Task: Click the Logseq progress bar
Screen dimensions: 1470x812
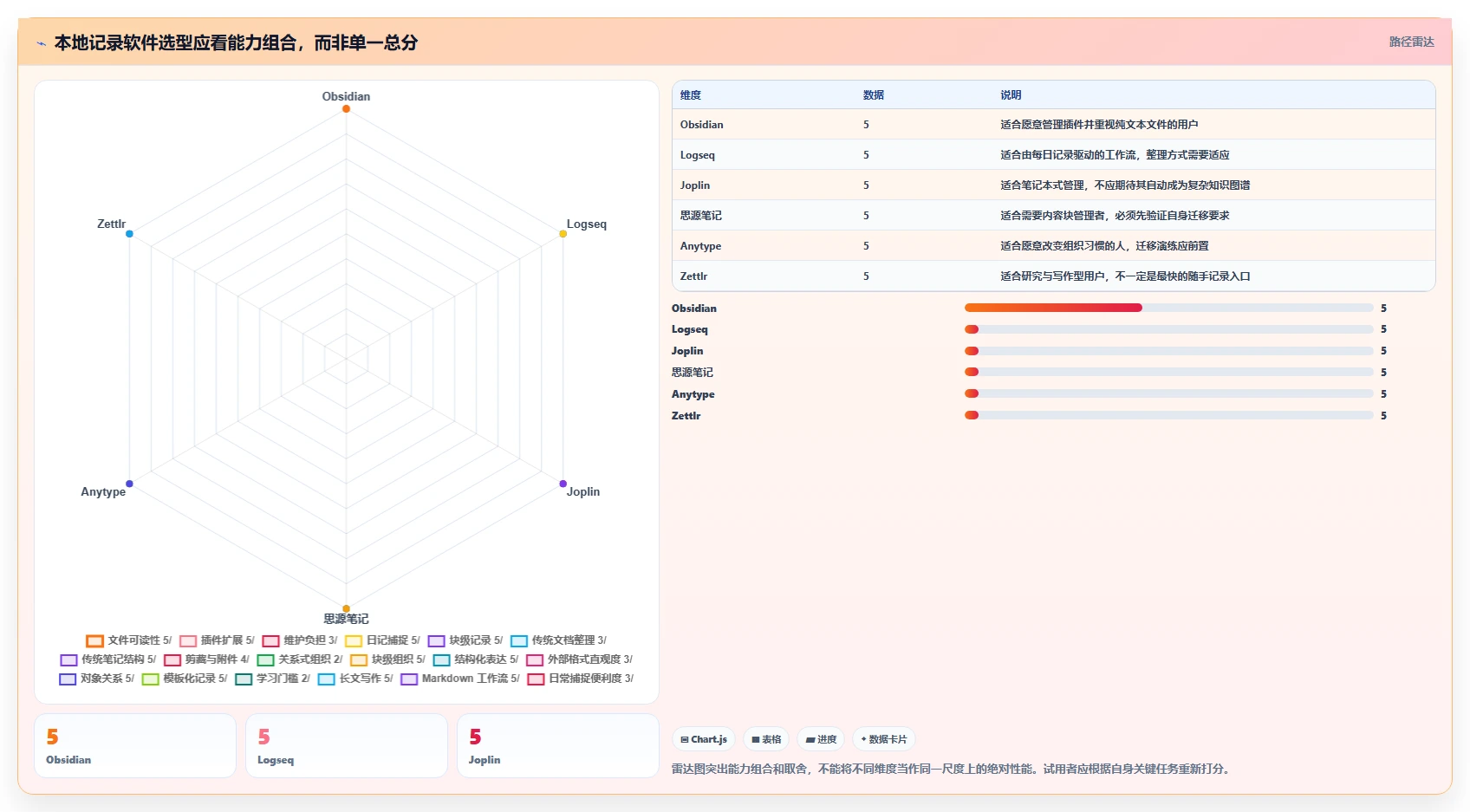Action: (x=1169, y=329)
